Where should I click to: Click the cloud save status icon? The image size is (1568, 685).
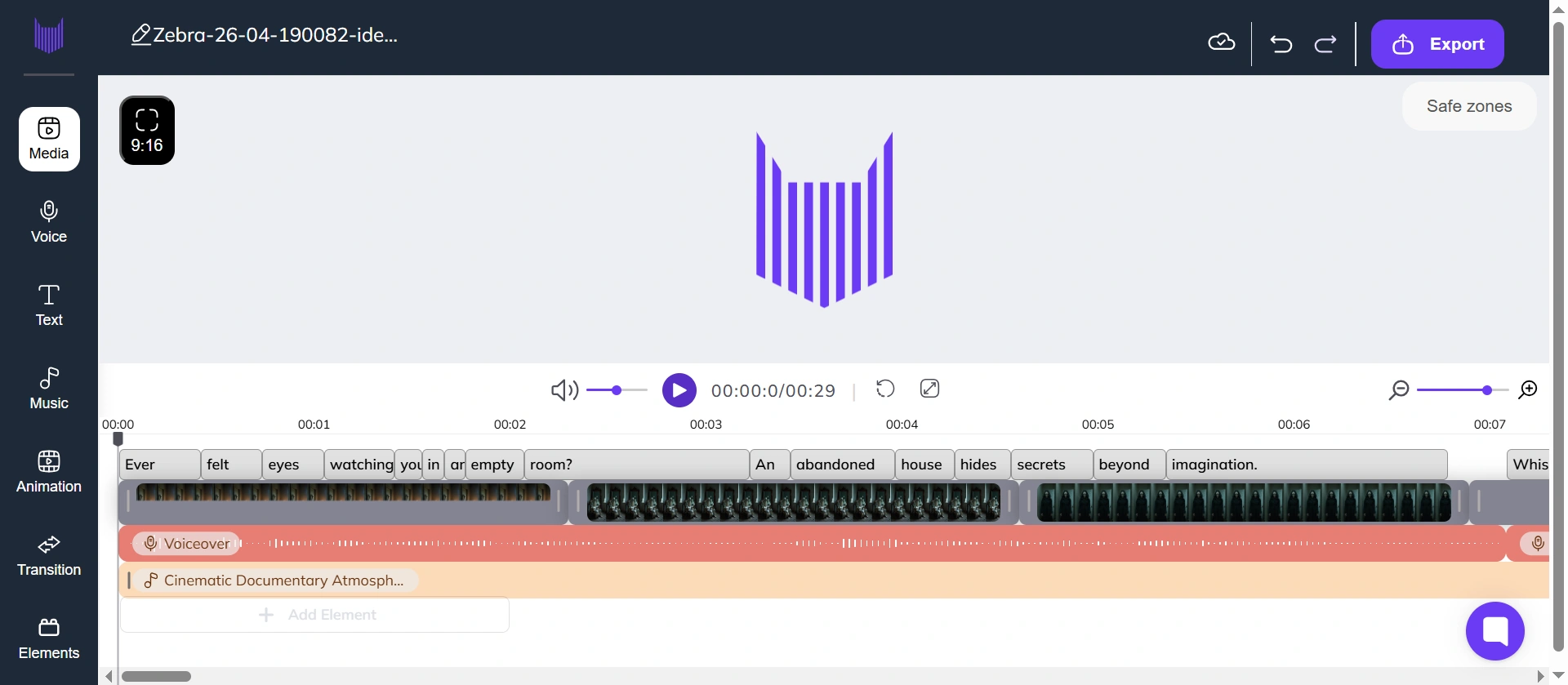coord(1222,42)
